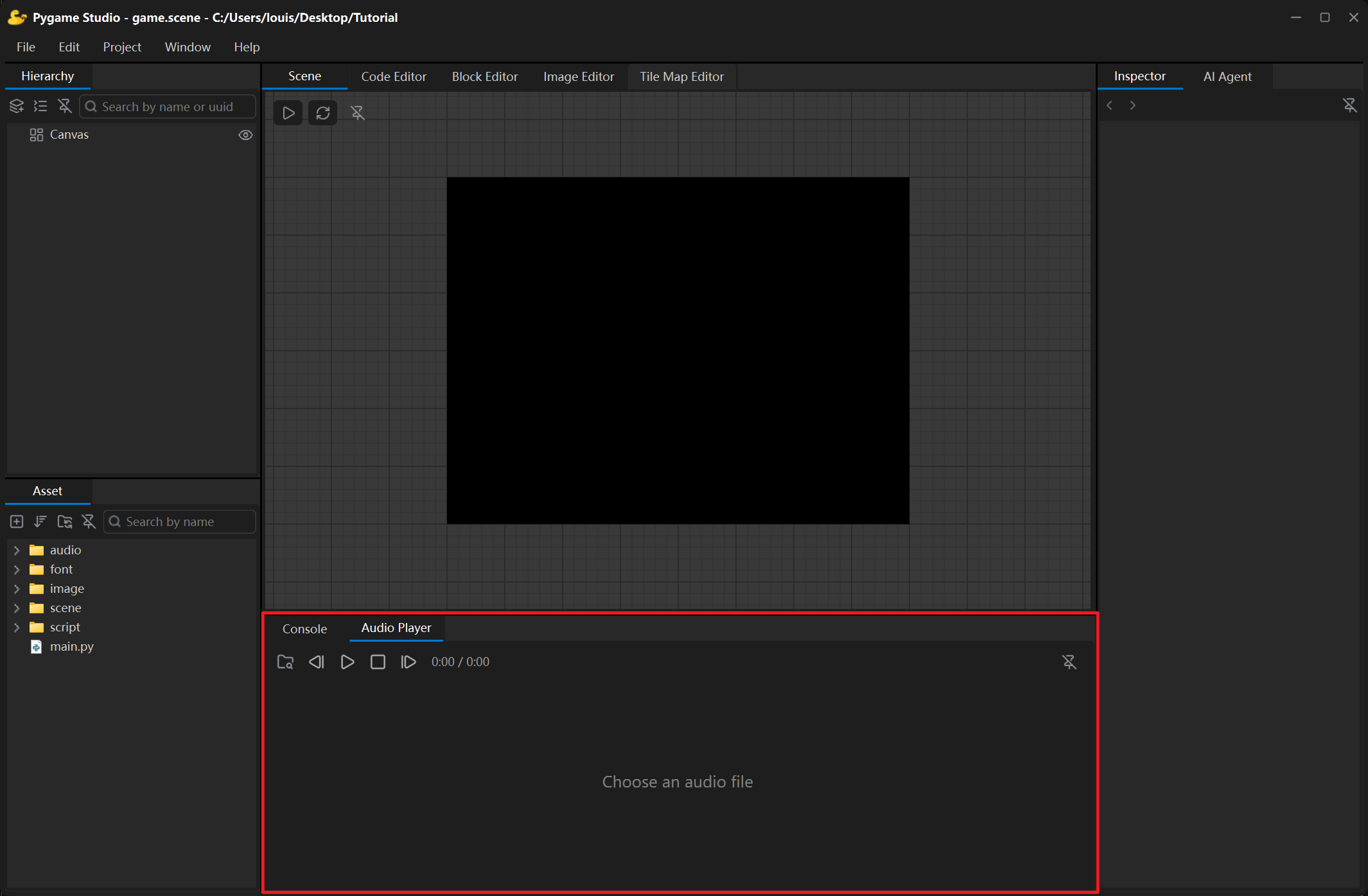The width and height of the screenshot is (1368, 896).
Task: Switch to the Image Editor tab
Action: click(579, 76)
